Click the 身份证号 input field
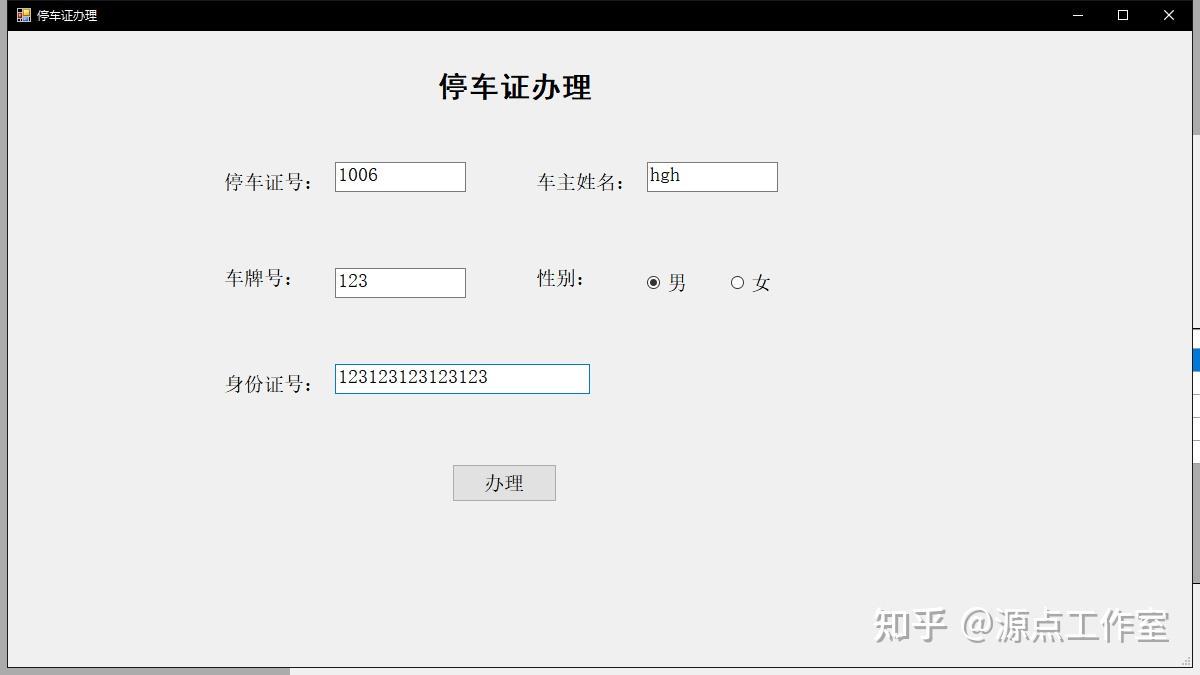The width and height of the screenshot is (1200, 675). click(x=462, y=379)
